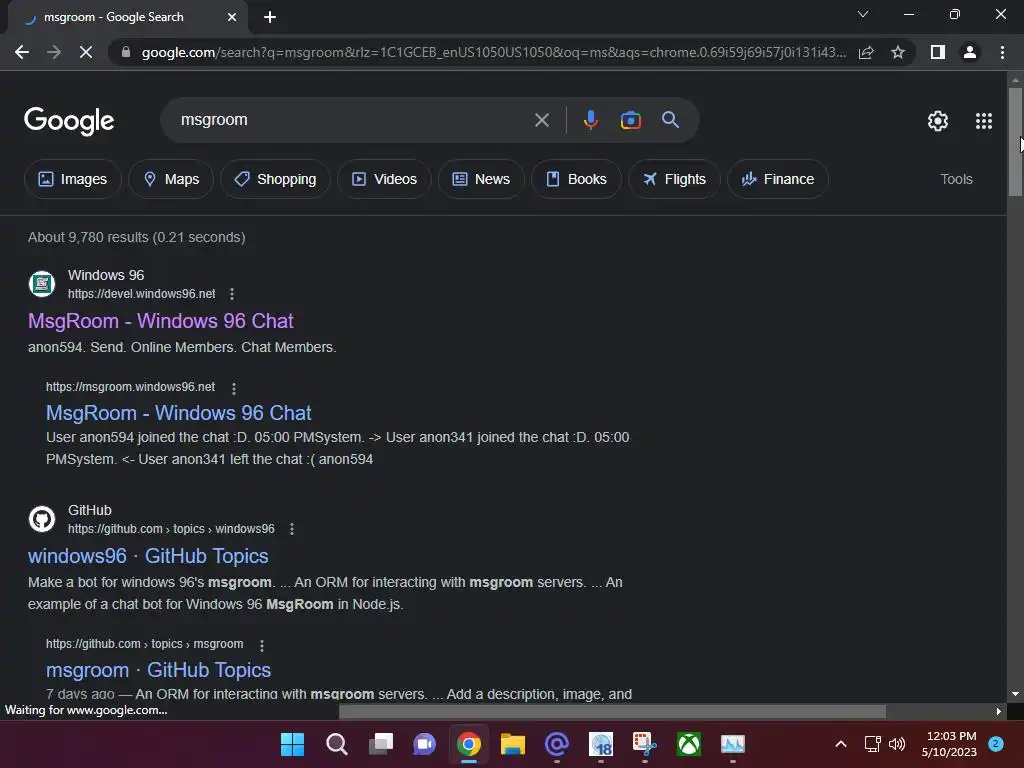Open the Chrome side panel
1024x768 pixels.
tap(938, 52)
